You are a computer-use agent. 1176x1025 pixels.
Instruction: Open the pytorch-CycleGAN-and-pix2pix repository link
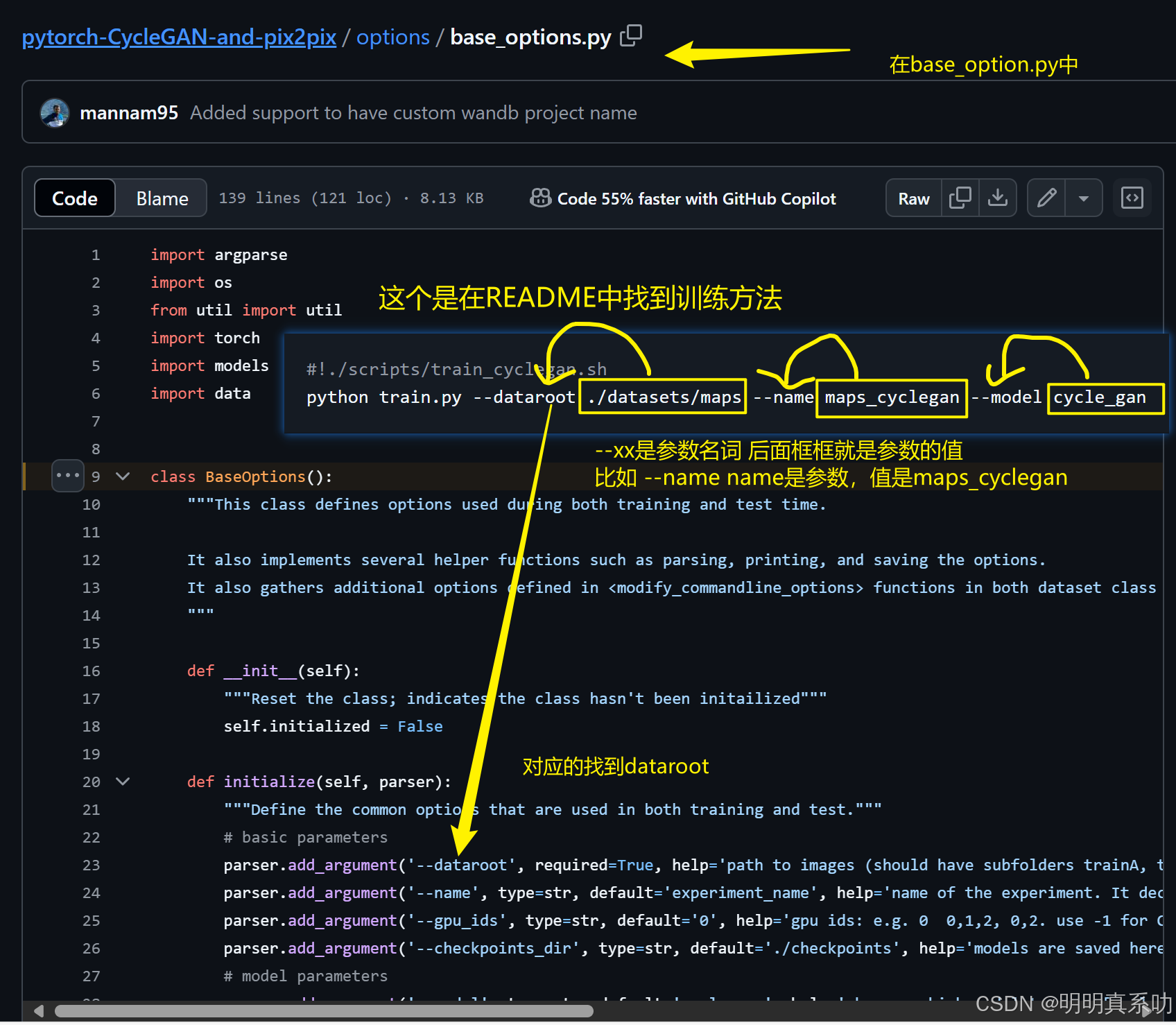179,37
